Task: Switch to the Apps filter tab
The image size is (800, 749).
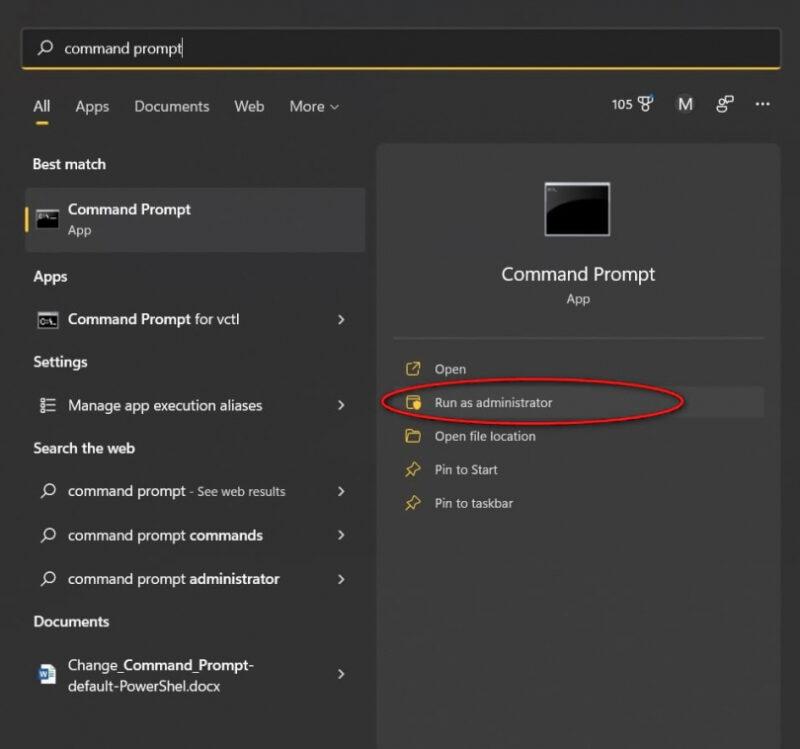Action: click(x=92, y=106)
